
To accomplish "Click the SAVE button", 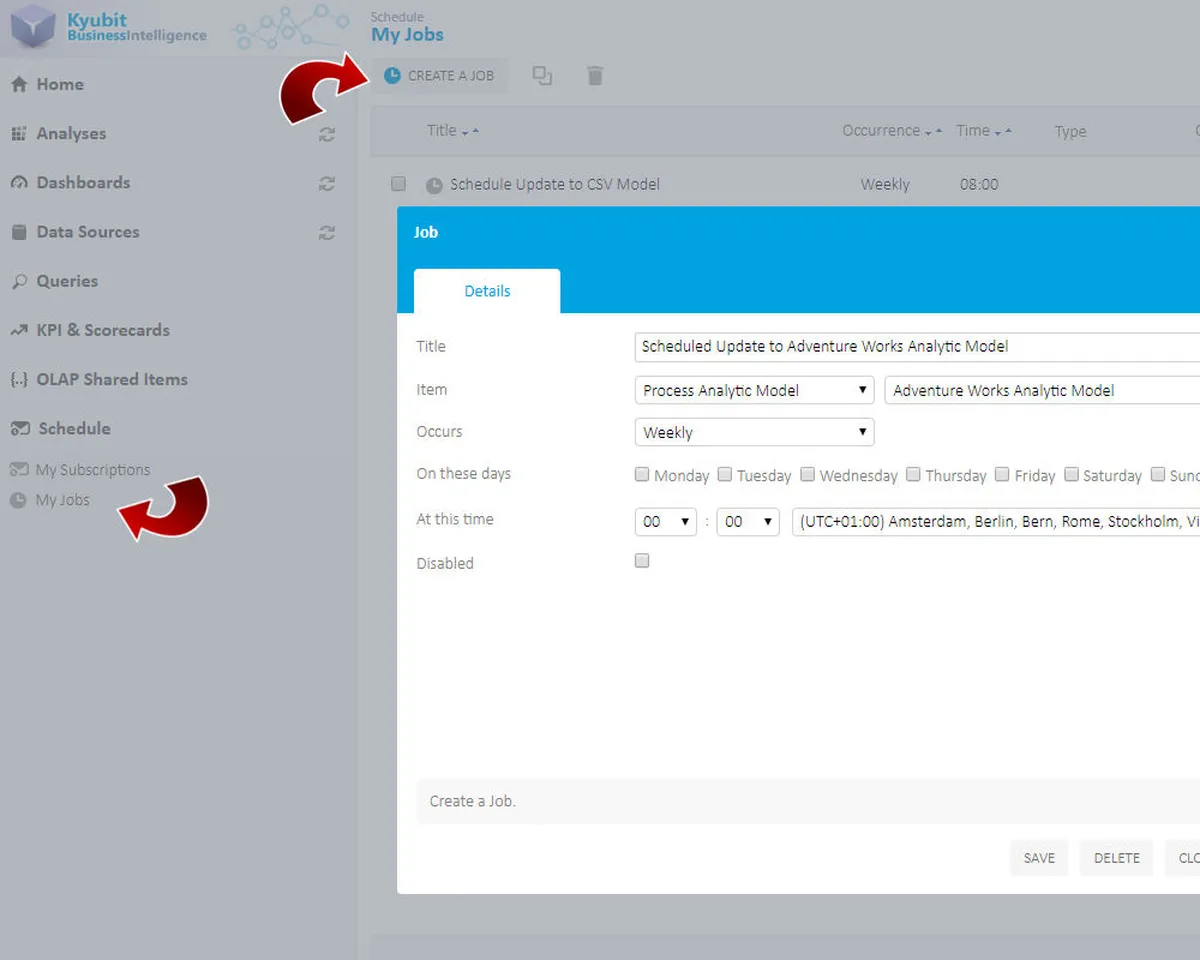I will tap(1039, 858).
